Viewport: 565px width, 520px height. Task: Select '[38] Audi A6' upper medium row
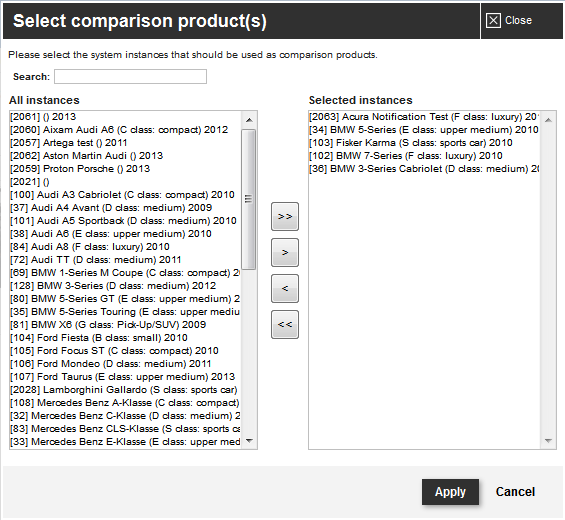tap(125, 234)
